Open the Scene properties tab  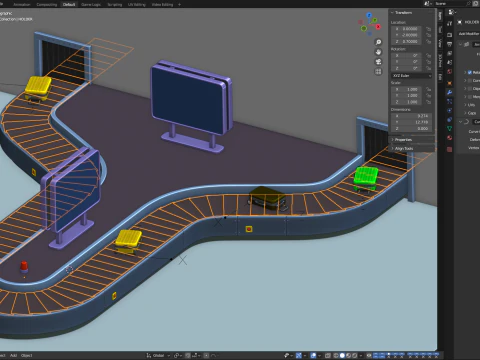tap(449, 62)
